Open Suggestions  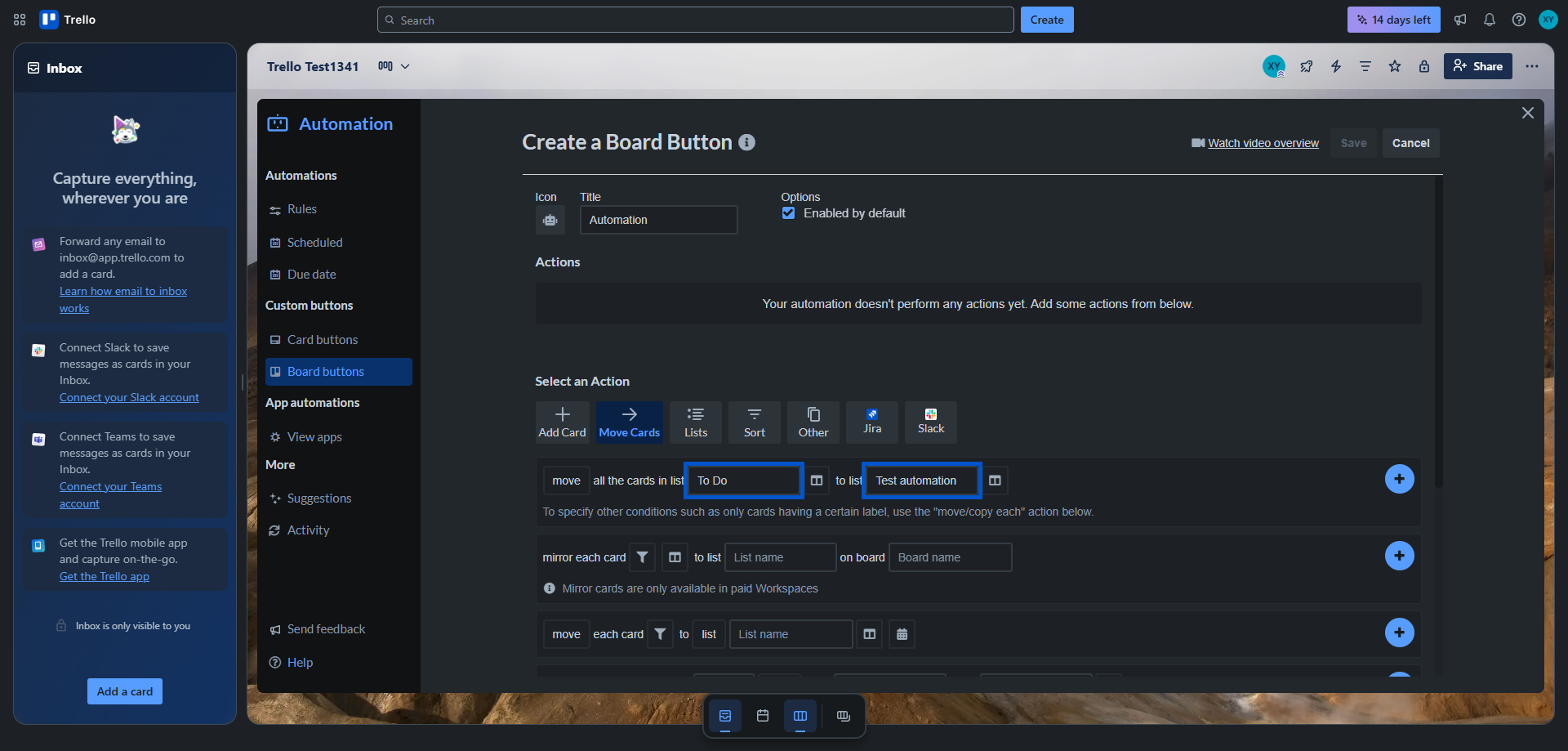point(339,498)
